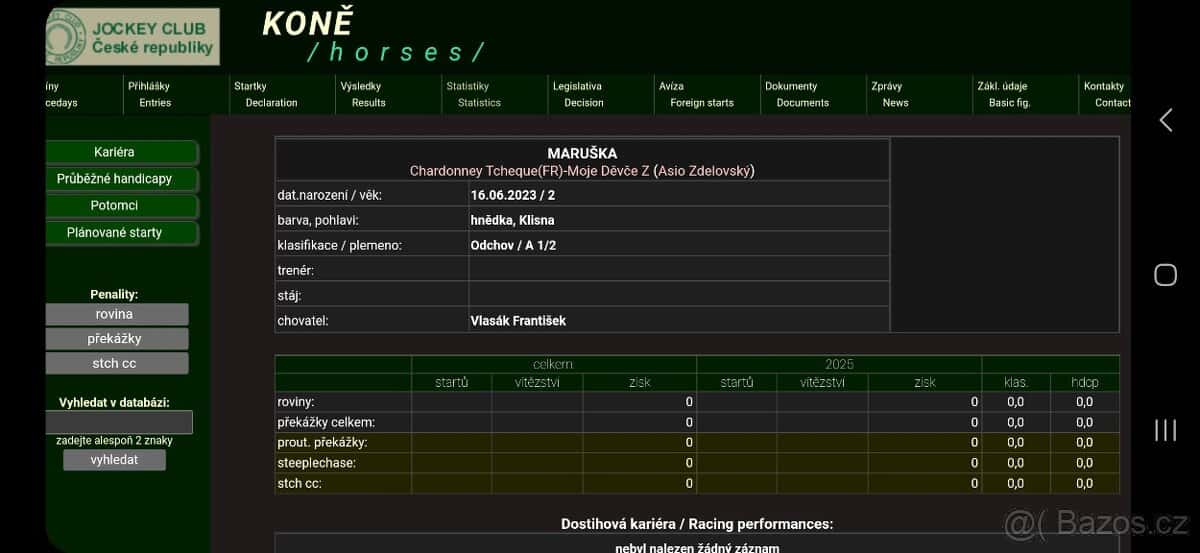The width and height of the screenshot is (1200, 553).
Task: Tap the Android back arrow icon
Action: [1165, 120]
